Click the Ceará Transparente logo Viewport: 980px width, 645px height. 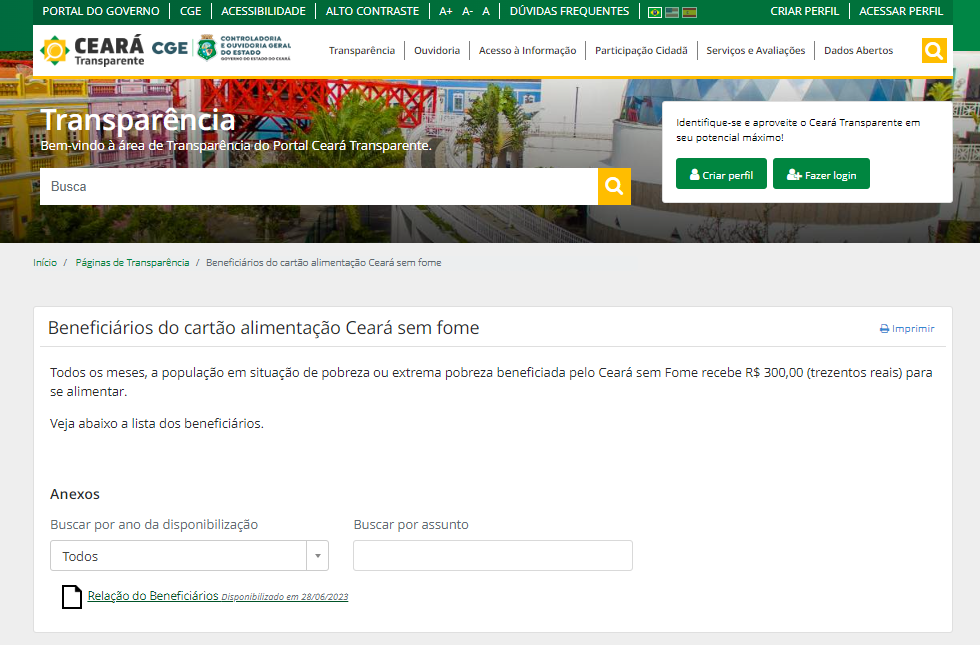click(92, 51)
